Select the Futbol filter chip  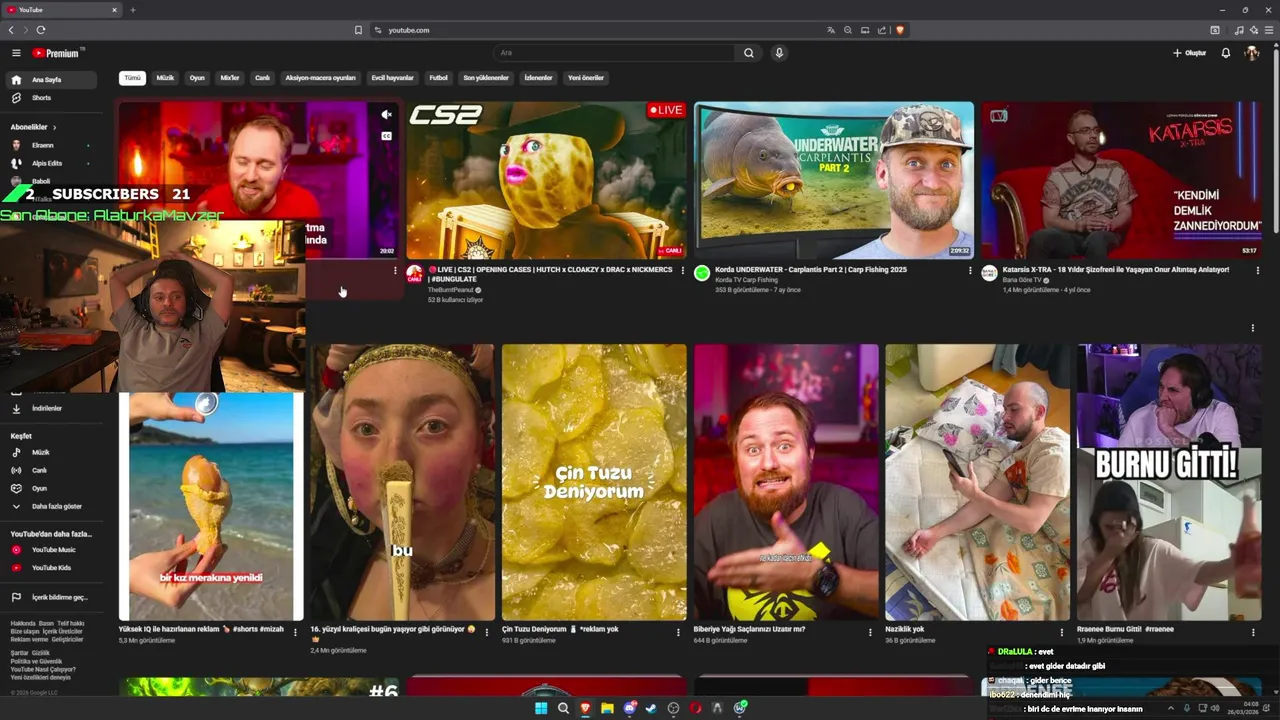[x=438, y=78]
